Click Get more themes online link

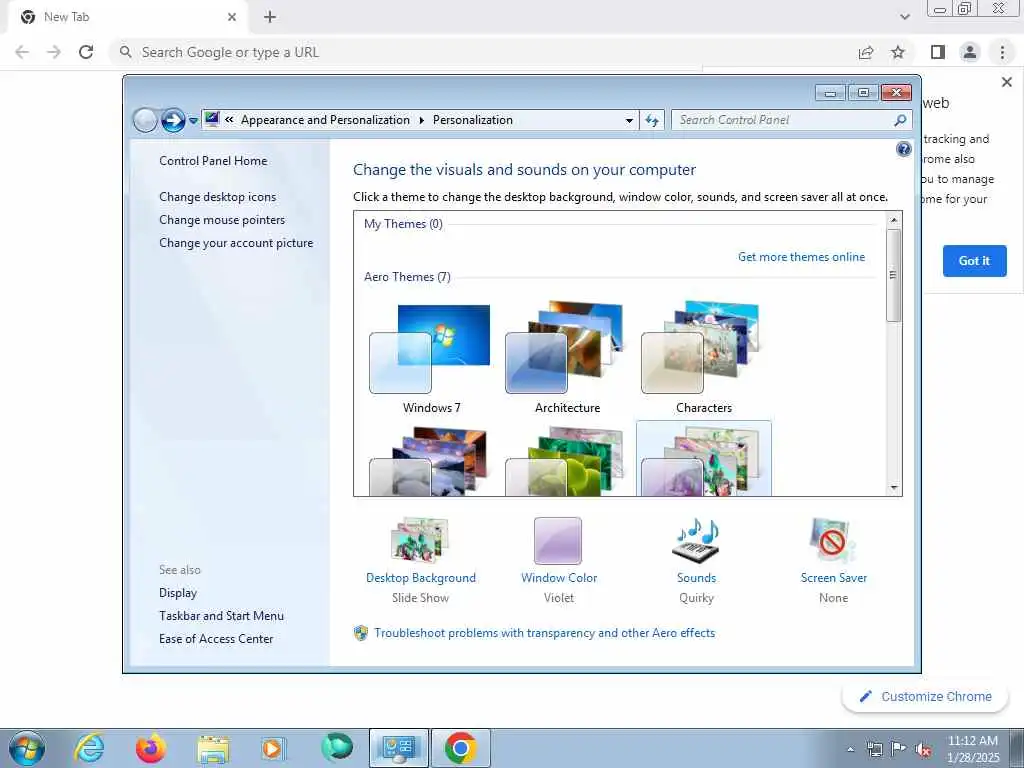[x=801, y=257]
